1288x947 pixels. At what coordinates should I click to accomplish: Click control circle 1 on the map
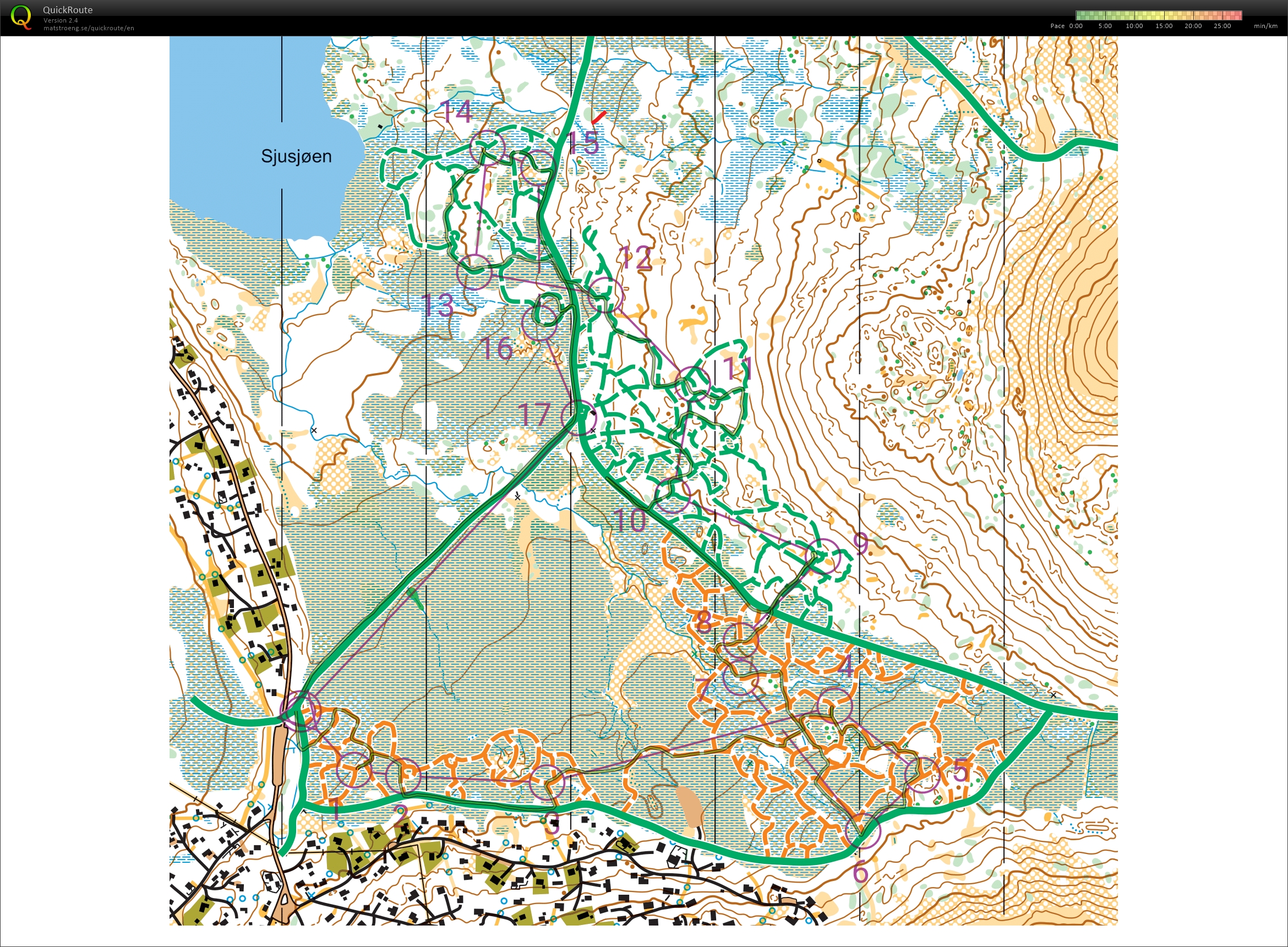(x=354, y=770)
